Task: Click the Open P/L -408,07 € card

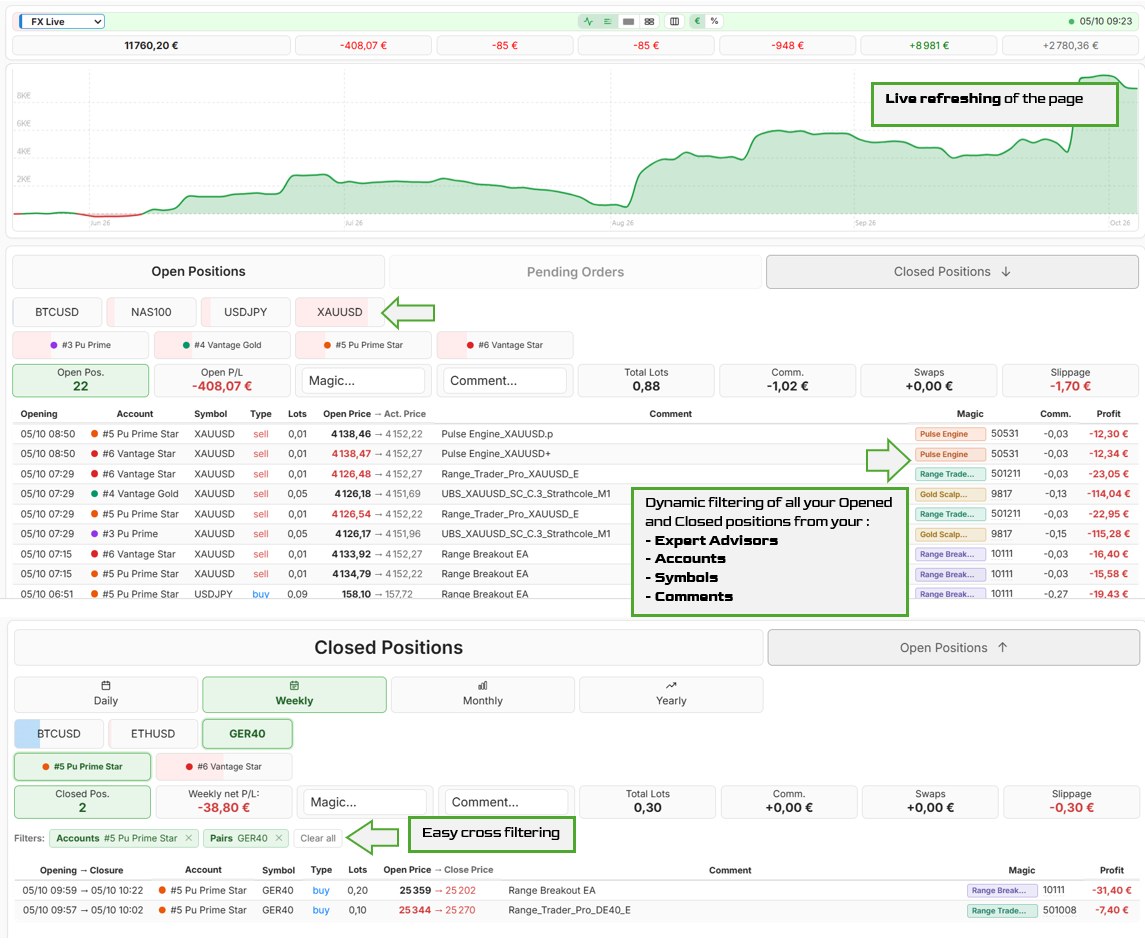Action: [x=222, y=380]
